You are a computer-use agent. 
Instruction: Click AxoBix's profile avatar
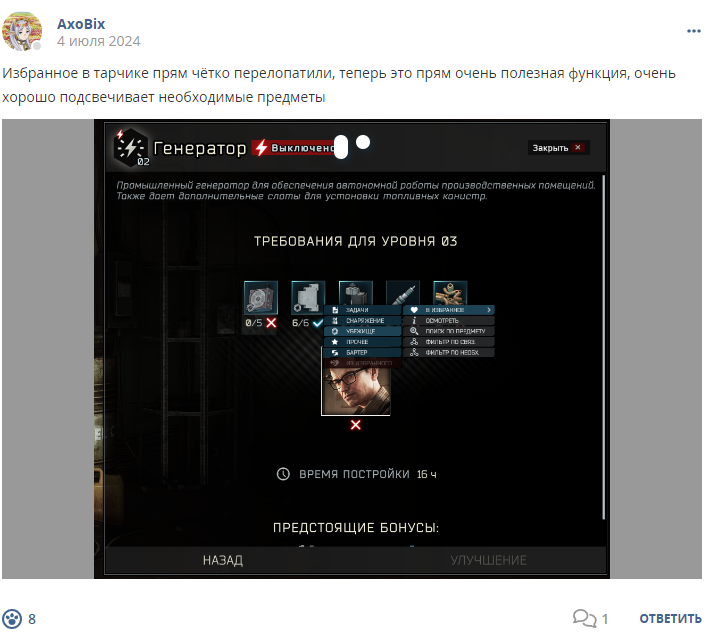pos(22,31)
